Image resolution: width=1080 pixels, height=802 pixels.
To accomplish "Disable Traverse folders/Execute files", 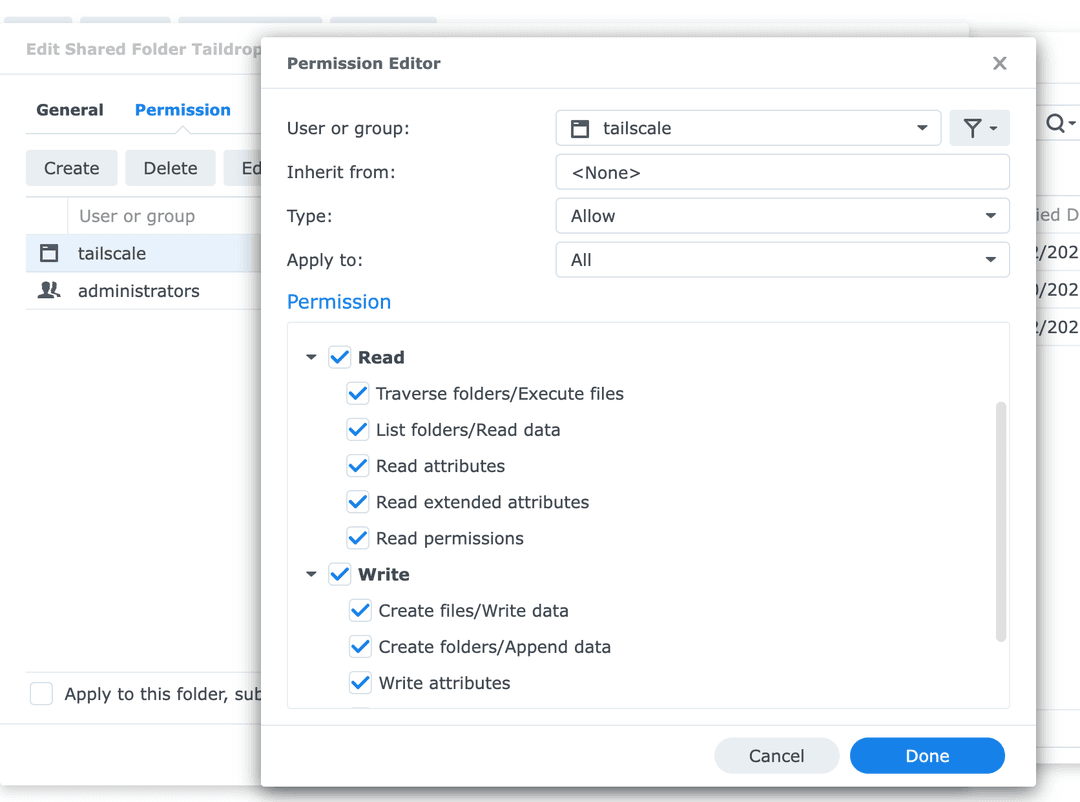I will pos(358,393).
